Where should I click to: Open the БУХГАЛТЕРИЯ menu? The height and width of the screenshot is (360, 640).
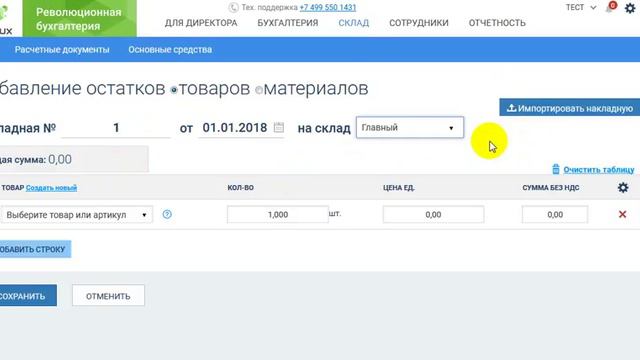(288, 23)
